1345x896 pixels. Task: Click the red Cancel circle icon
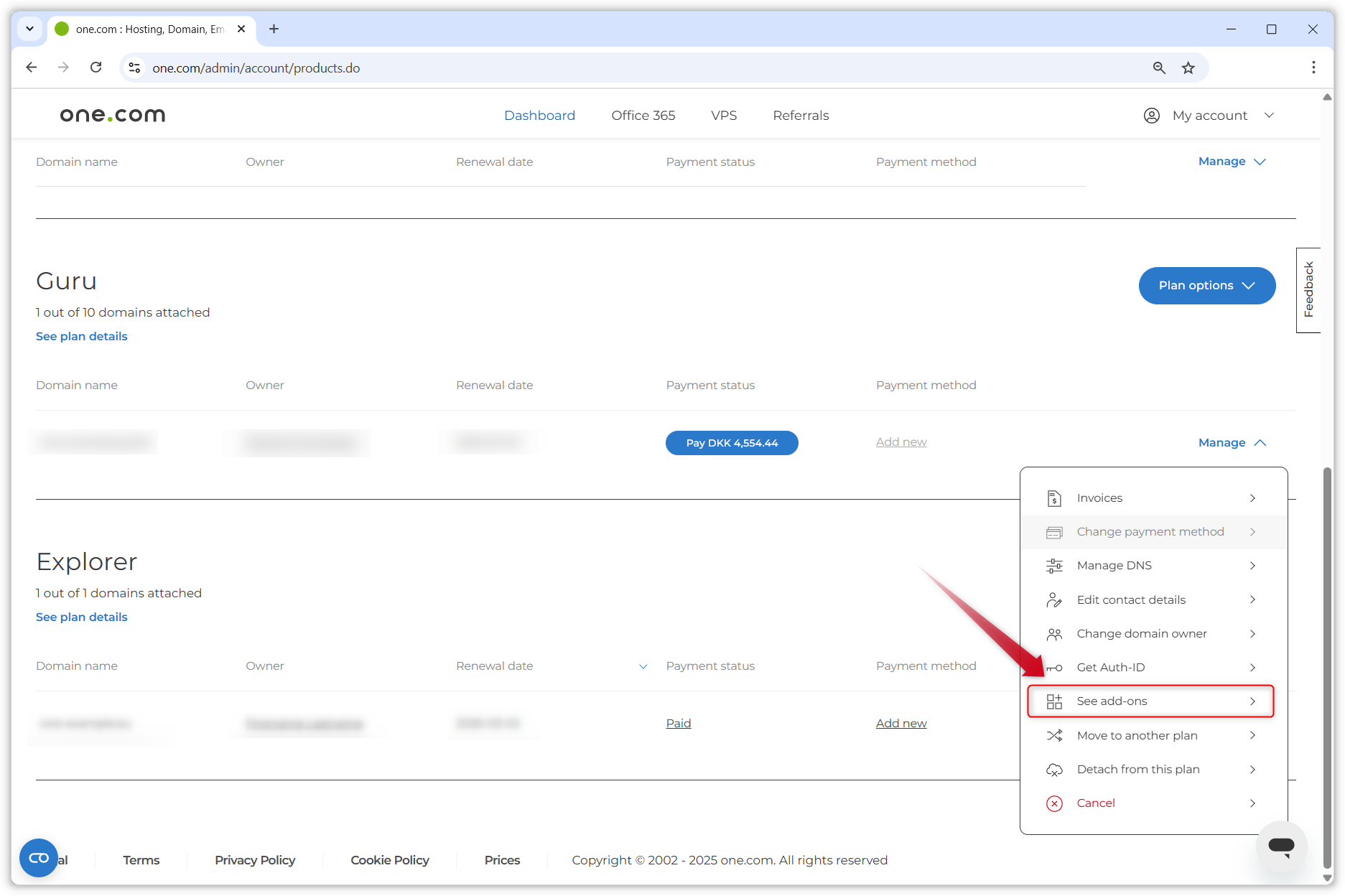1054,803
